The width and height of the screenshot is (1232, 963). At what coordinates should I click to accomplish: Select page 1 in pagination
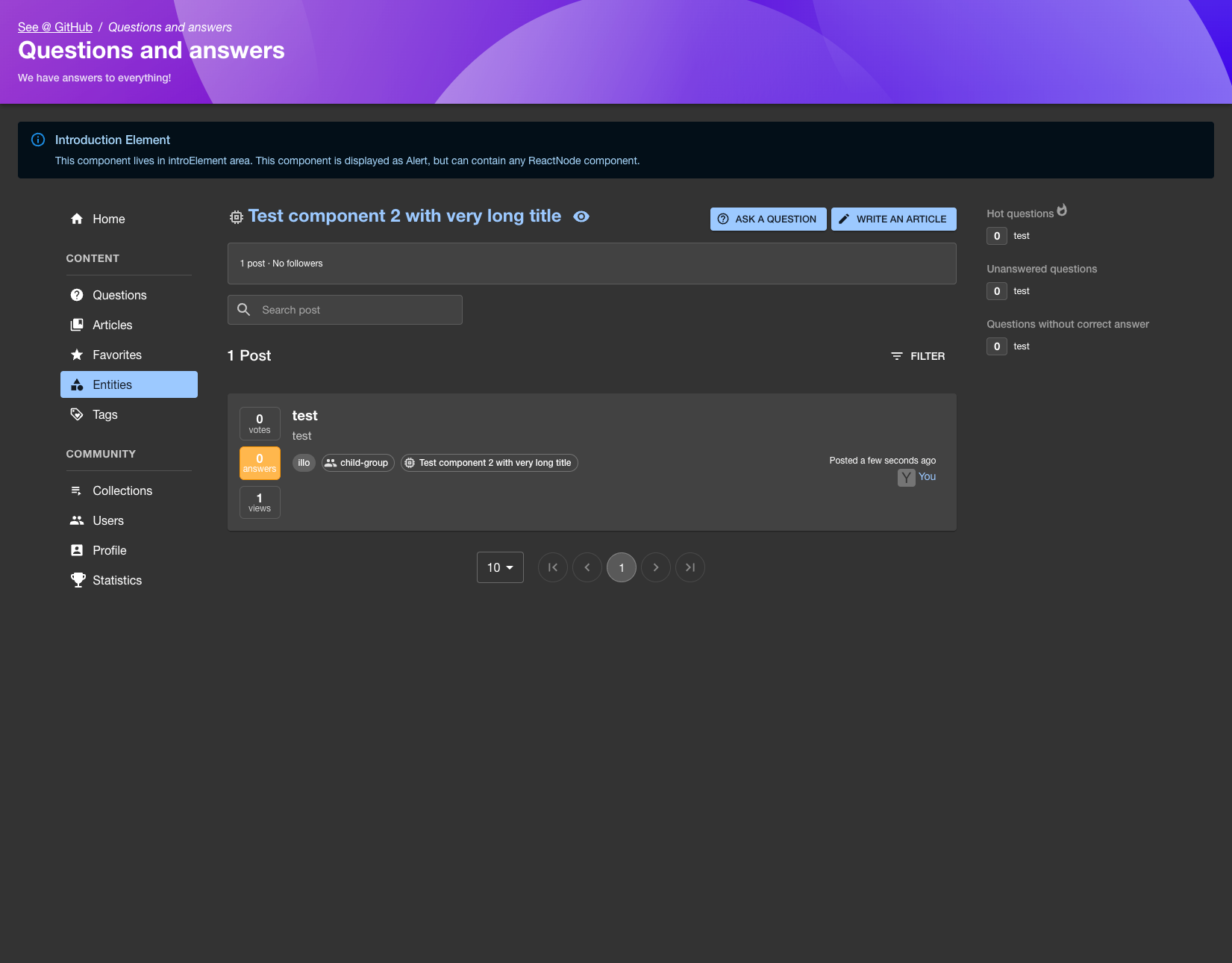(622, 567)
